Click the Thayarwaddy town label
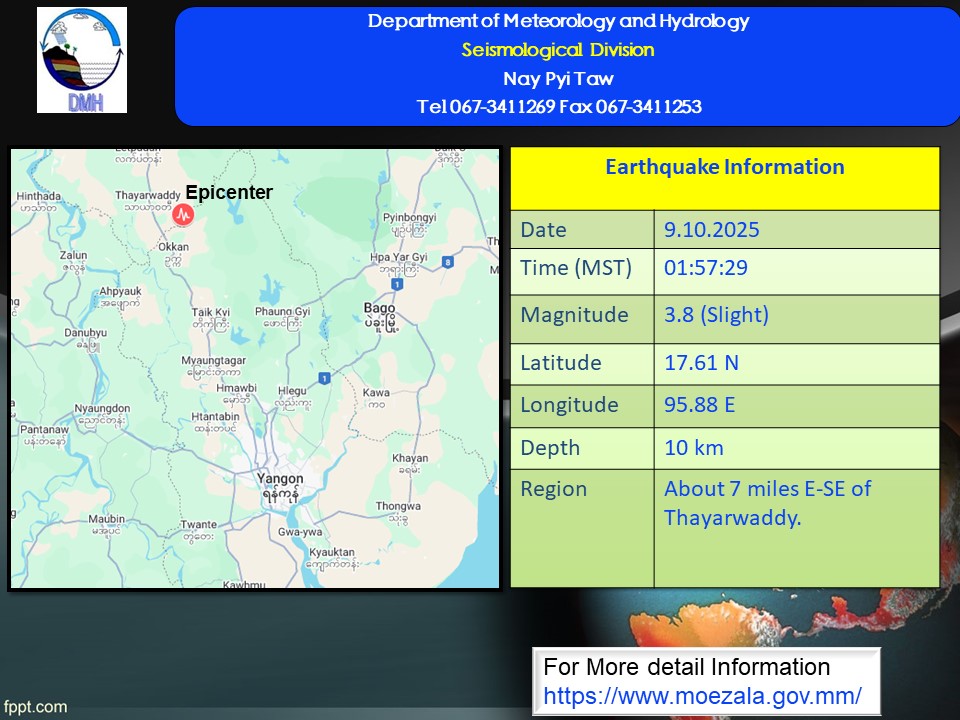The width and height of the screenshot is (960, 720). pyautogui.click(x=147, y=199)
